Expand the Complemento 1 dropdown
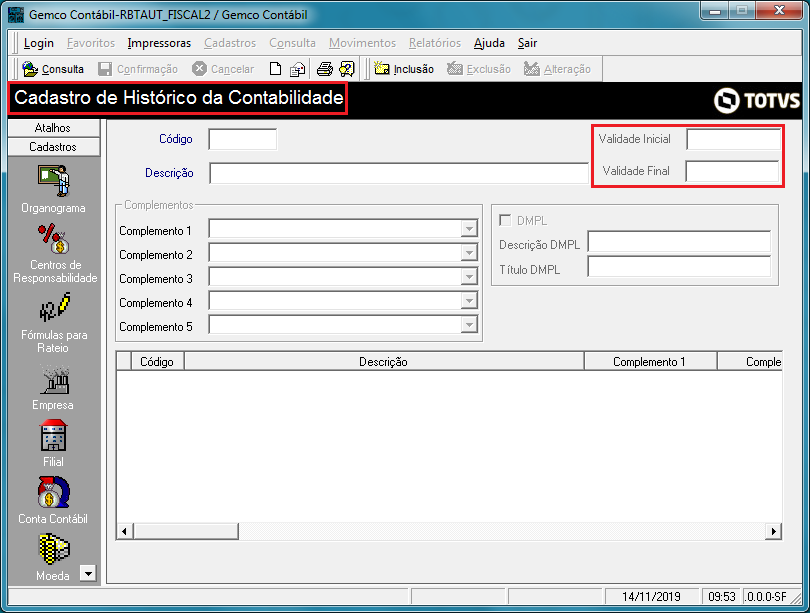 pos(469,229)
